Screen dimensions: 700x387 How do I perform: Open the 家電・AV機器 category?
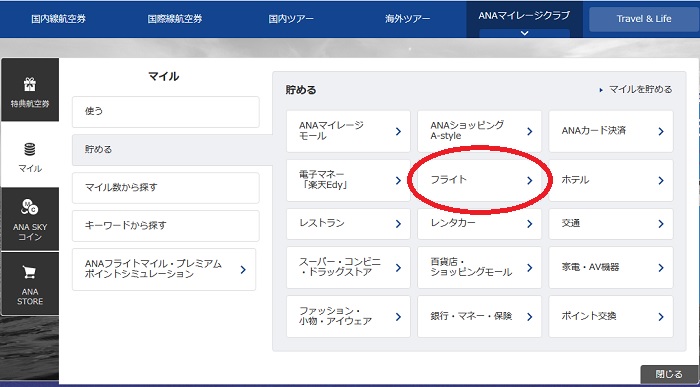(611, 267)
